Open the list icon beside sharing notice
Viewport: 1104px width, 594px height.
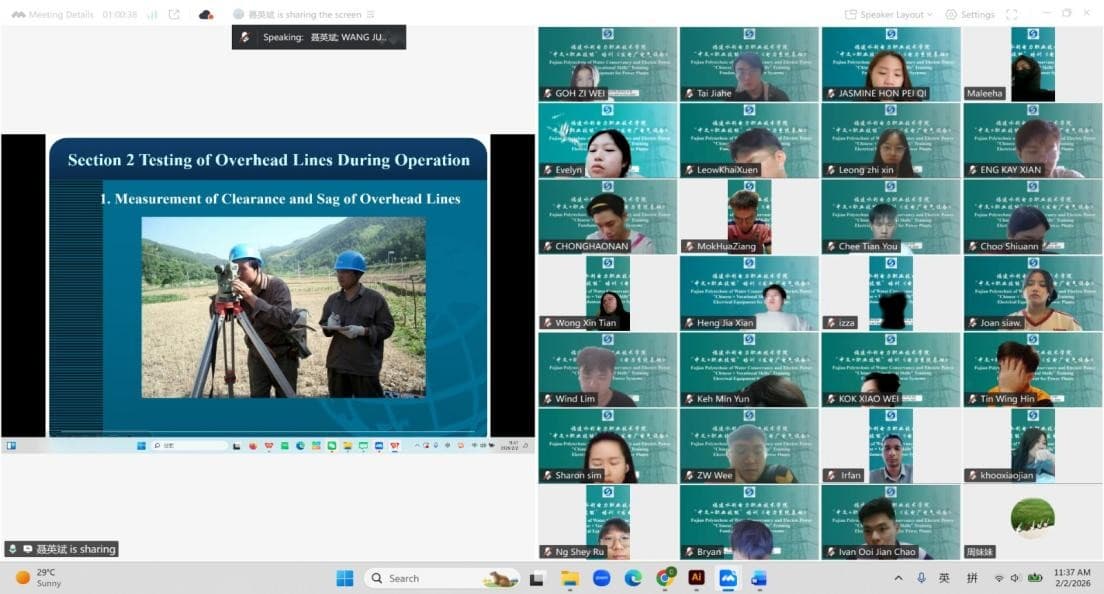(370, 14)
